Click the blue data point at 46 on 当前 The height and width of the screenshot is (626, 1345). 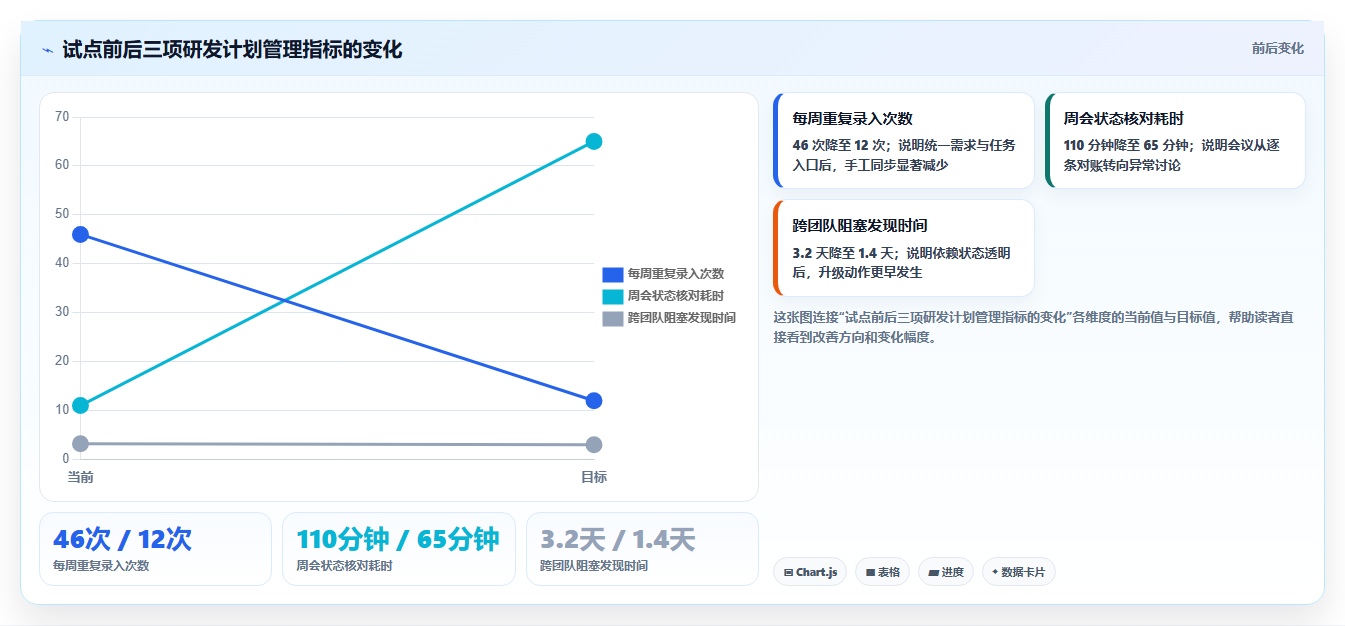pos(81,235)
